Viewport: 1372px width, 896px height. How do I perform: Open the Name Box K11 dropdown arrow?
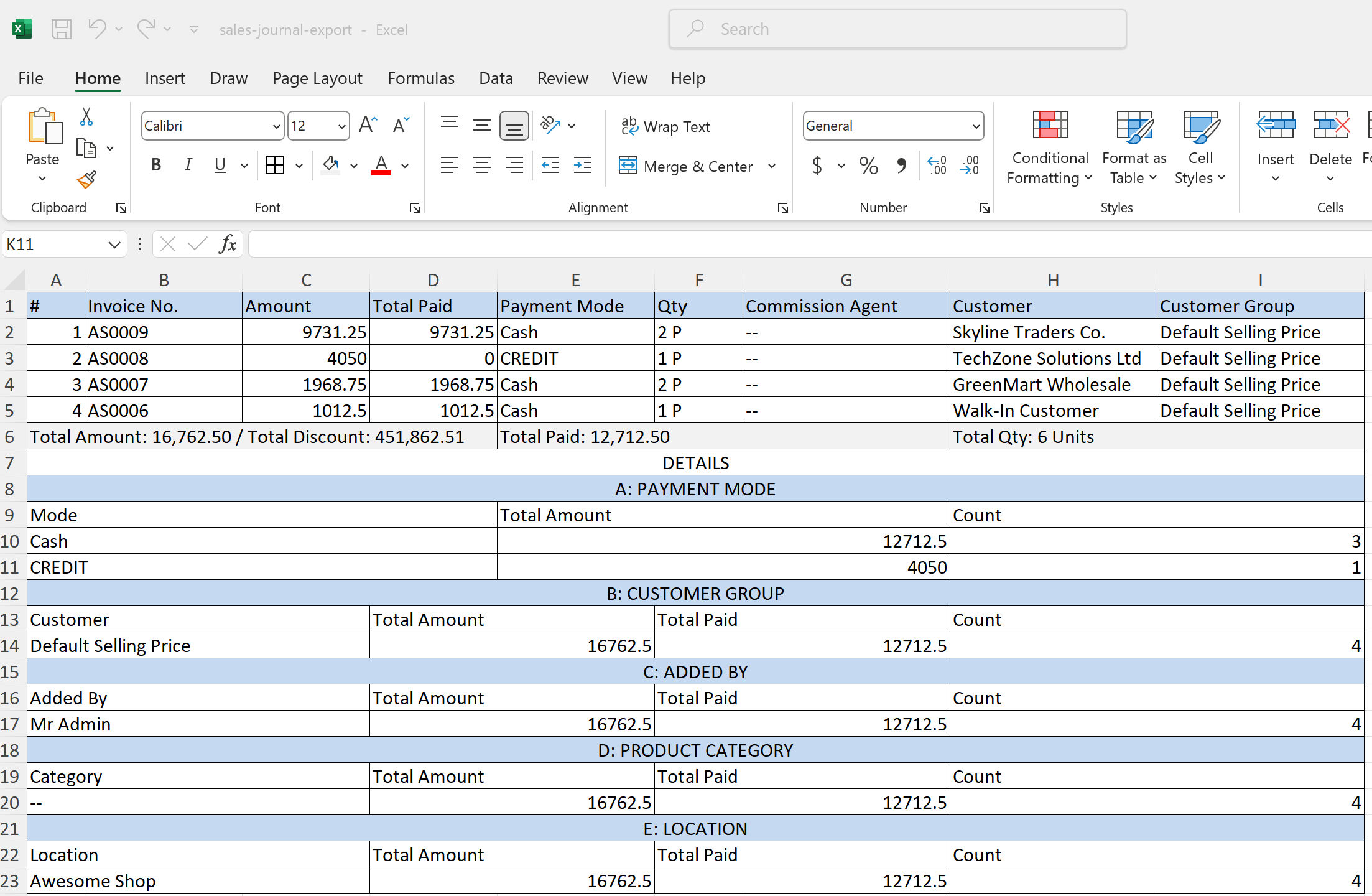tap(114, 245)
